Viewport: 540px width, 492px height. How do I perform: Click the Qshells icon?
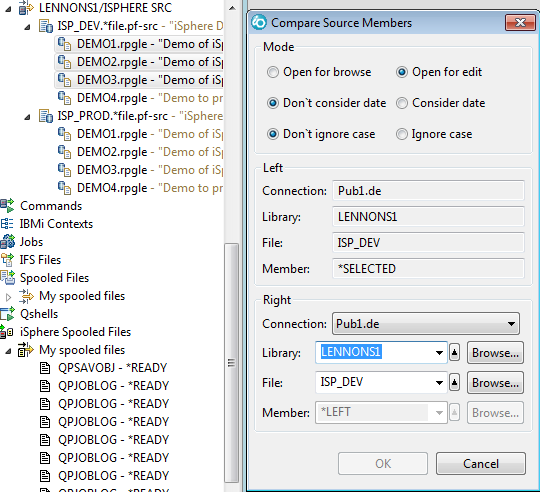tap(7, 314)
